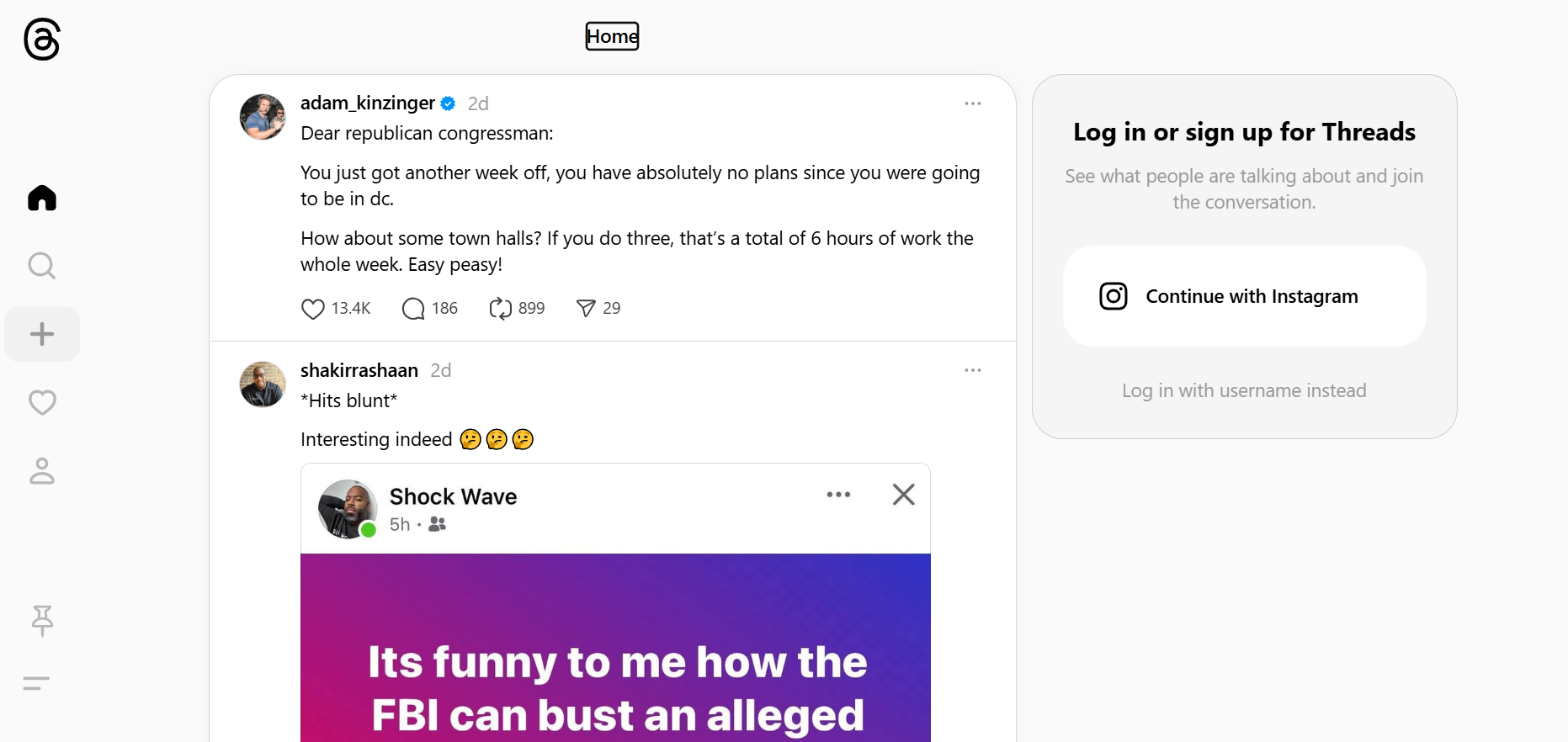Click 'Dear republican congressman:' post text
1568x742 pixels.
coord(427,133)
